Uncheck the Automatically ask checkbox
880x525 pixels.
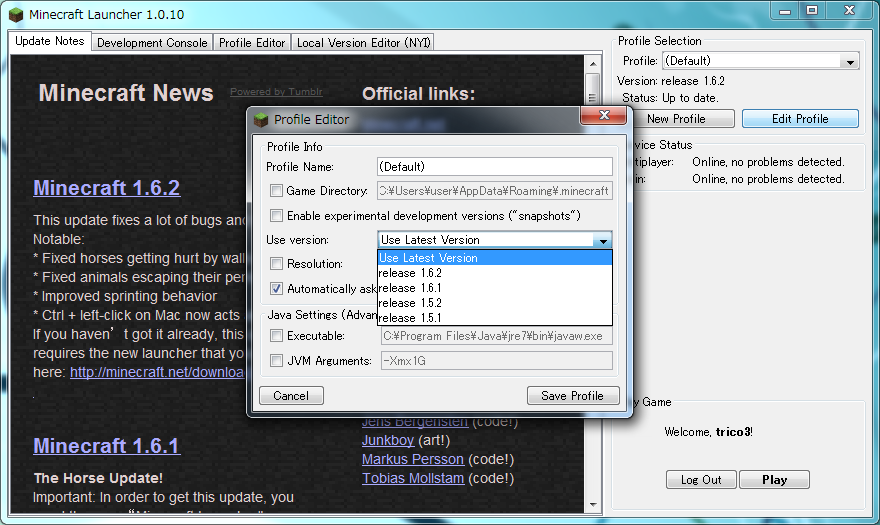(276, 289)
